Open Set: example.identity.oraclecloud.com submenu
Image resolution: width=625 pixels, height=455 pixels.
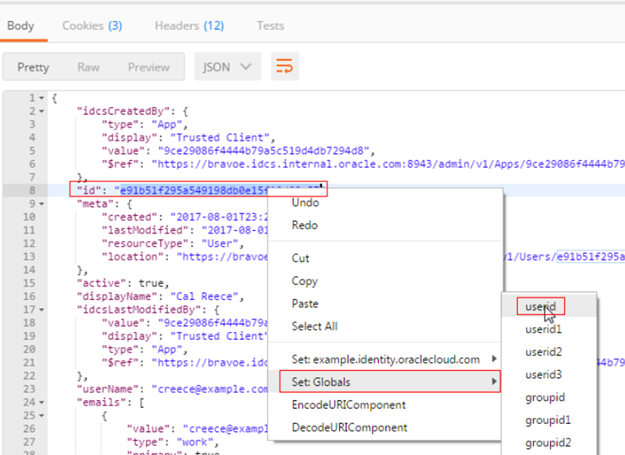(x=385, y=359)
